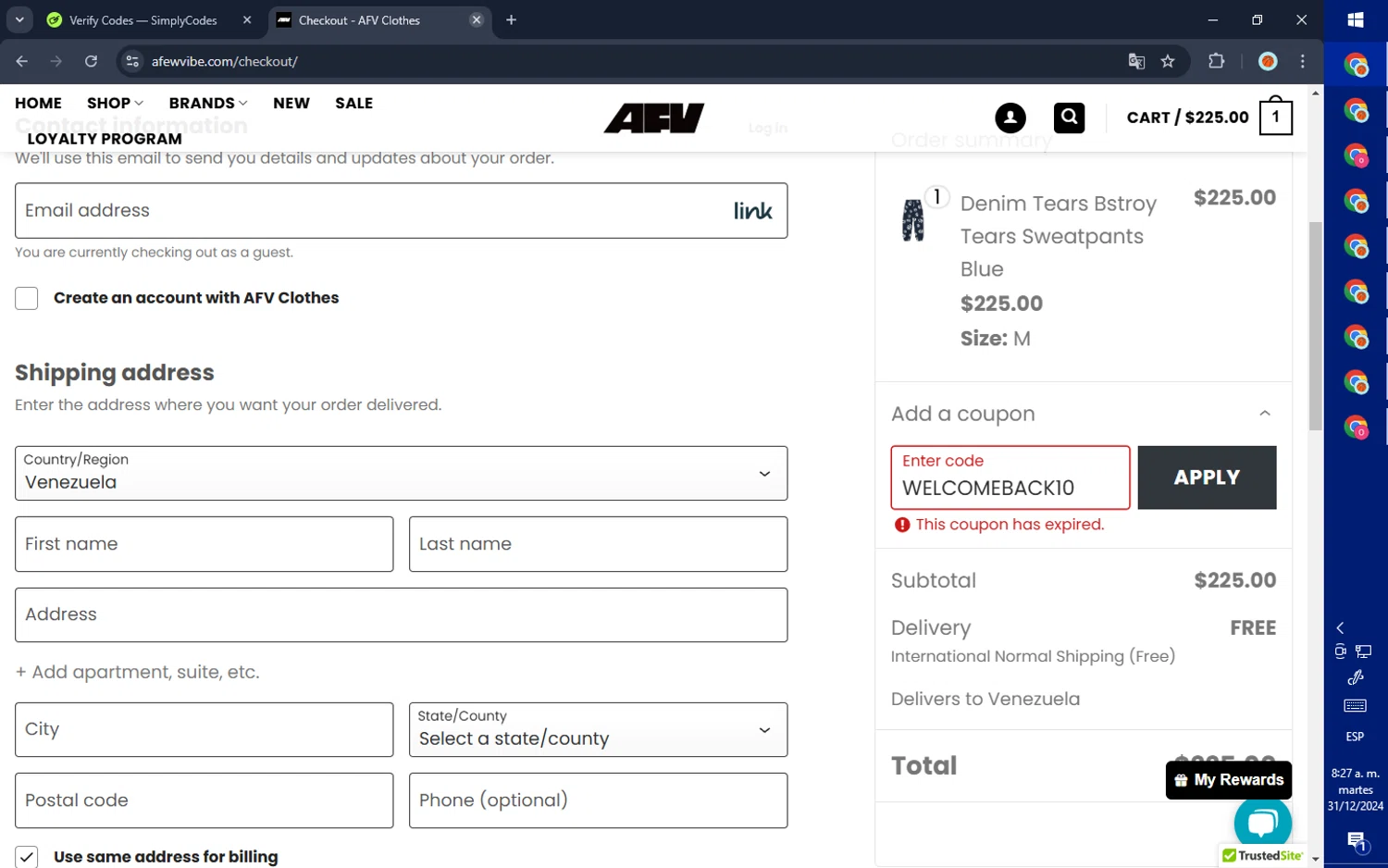Open the network monitor tray icon

(x=1364, y=651)
